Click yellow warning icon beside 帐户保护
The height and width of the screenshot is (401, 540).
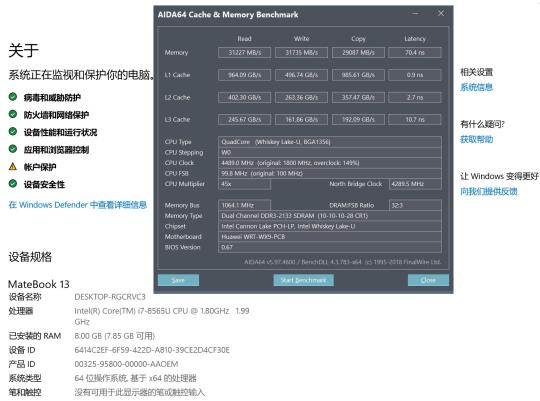[13, 167]
